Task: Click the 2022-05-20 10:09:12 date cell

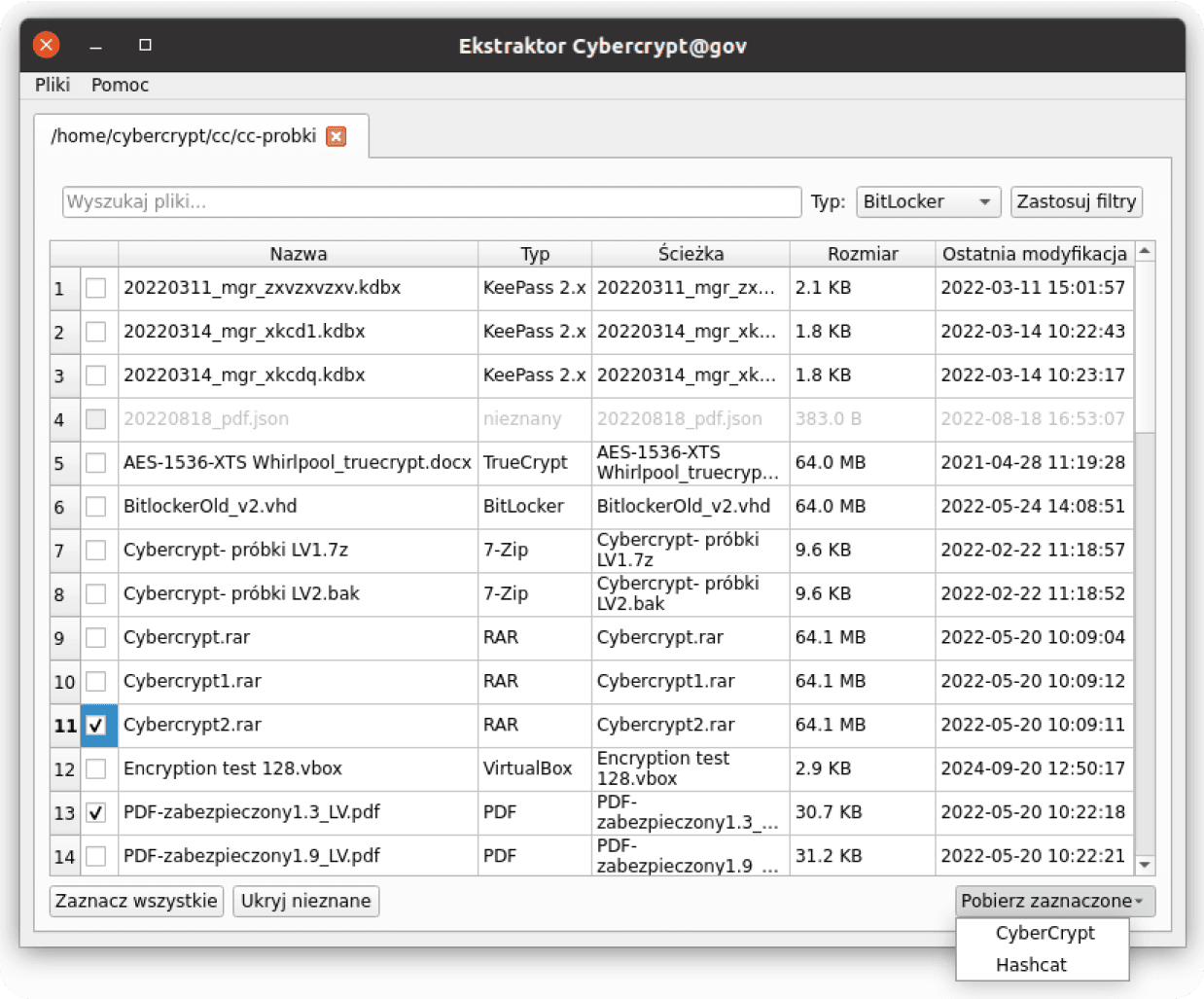Action: (1035, 682)
